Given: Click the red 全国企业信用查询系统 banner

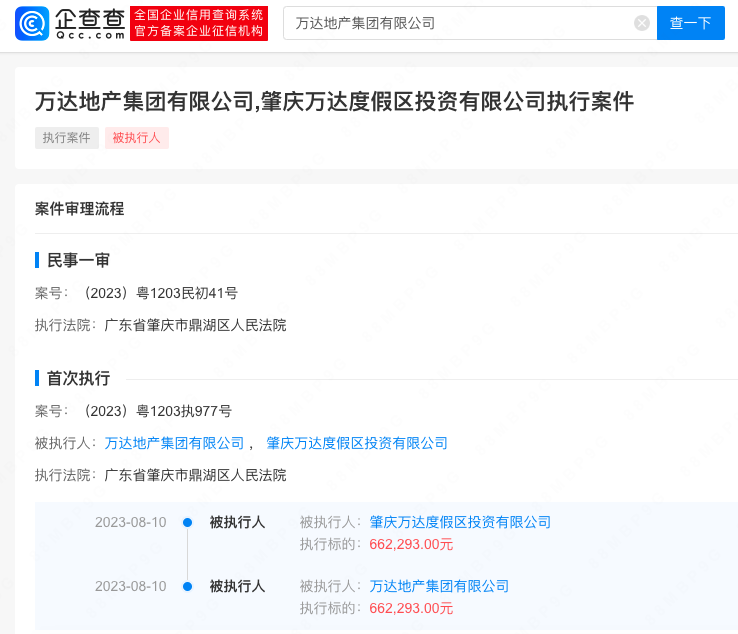Looking at the screenshot, I should pyautogui.click(x=199, y=23).
